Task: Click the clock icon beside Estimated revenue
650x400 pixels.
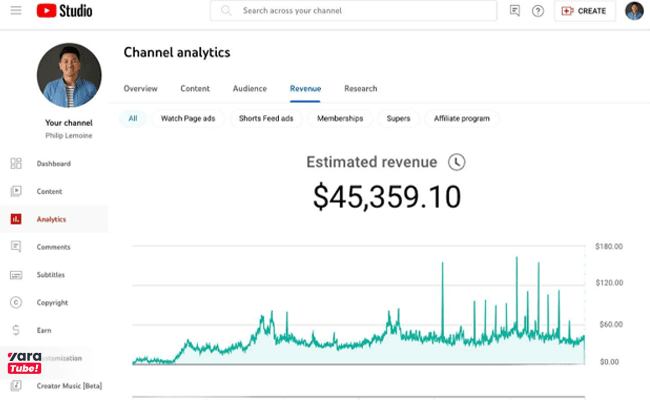Action: (x=456, y=162)
